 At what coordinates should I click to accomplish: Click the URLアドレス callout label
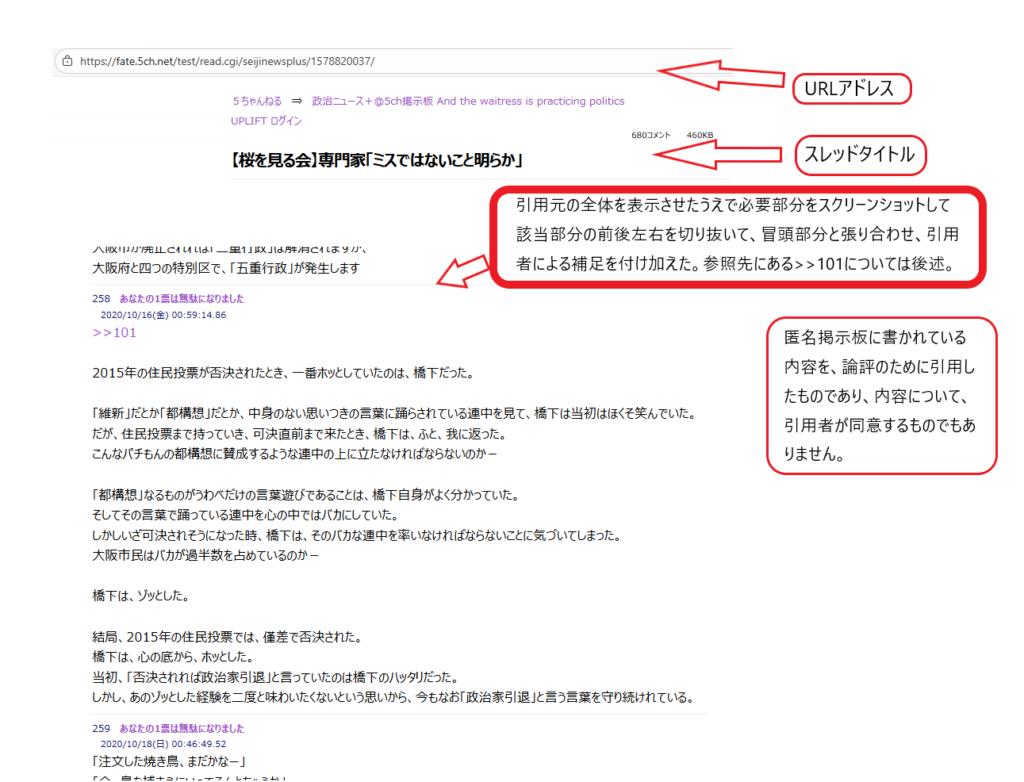click(851, 89)
